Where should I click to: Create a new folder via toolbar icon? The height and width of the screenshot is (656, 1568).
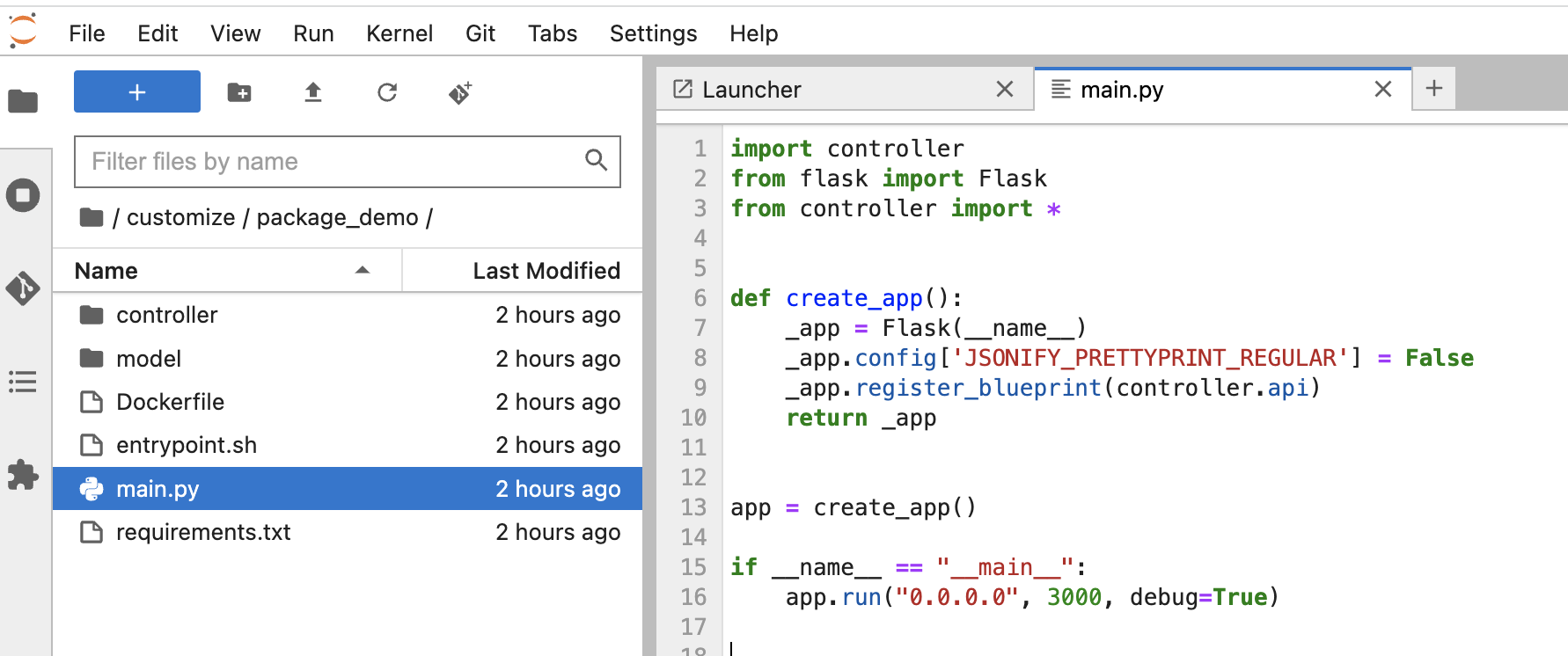[x=239, y=92]
